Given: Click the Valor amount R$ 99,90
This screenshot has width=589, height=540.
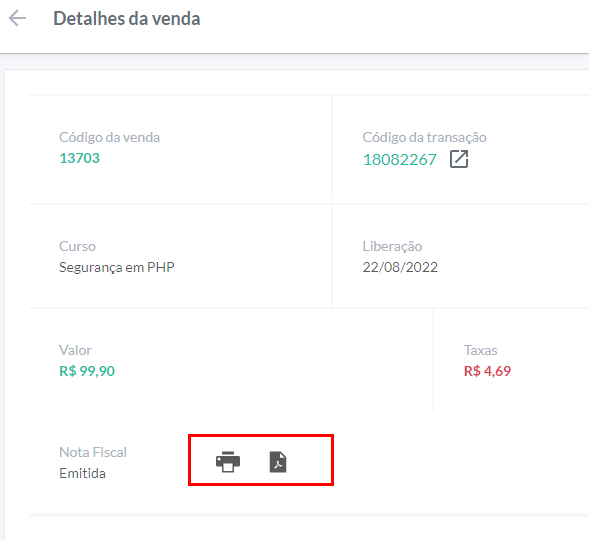Looking at the screenshot, I should point(87,371).
